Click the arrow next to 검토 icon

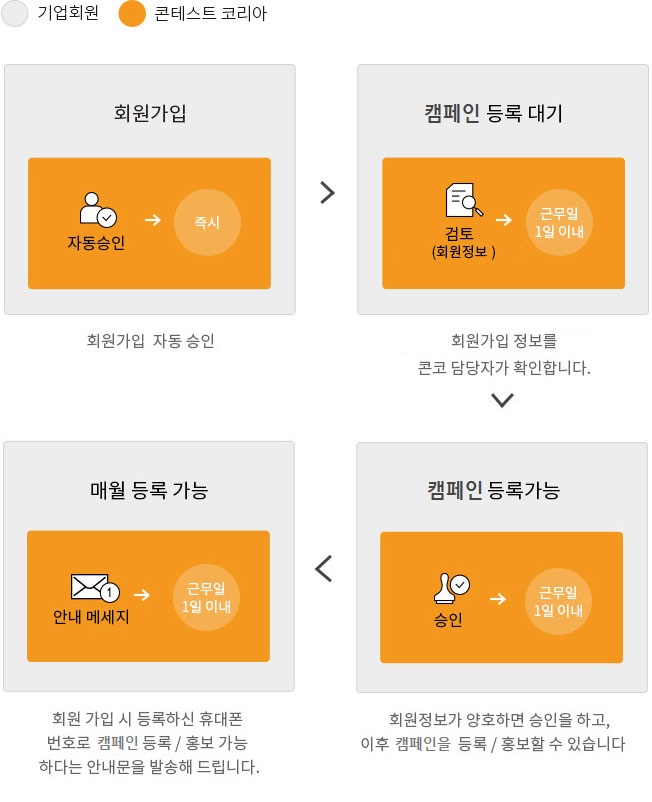pyautogui.click(x=504, y=220)
